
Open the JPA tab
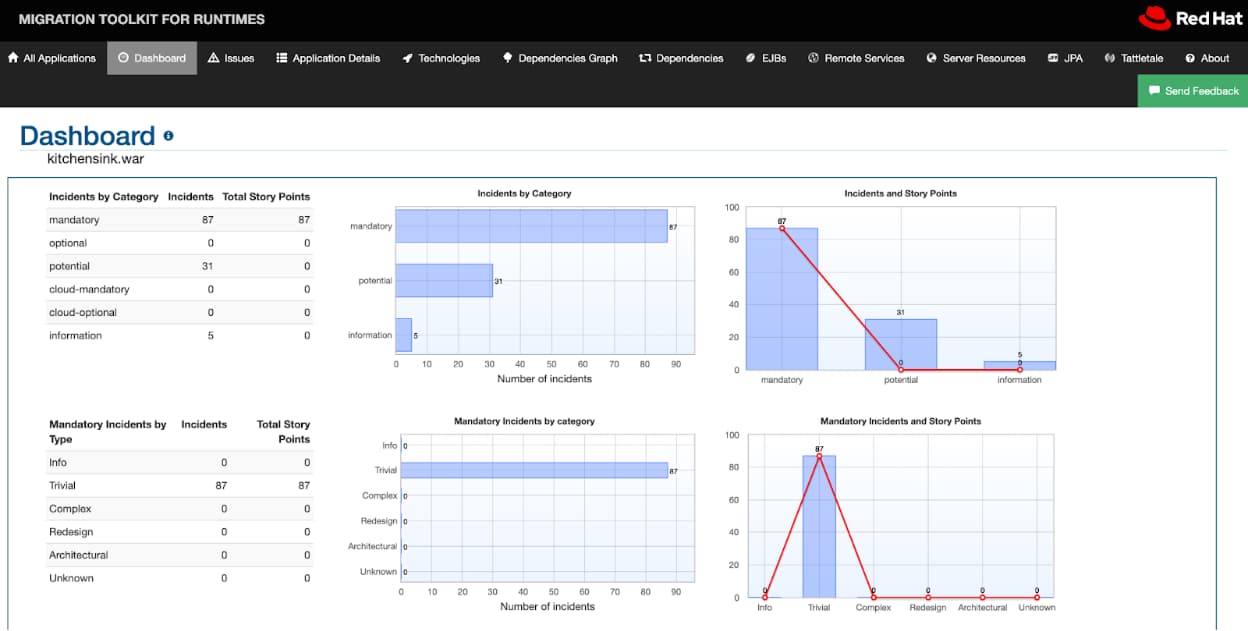(1065, 58)
